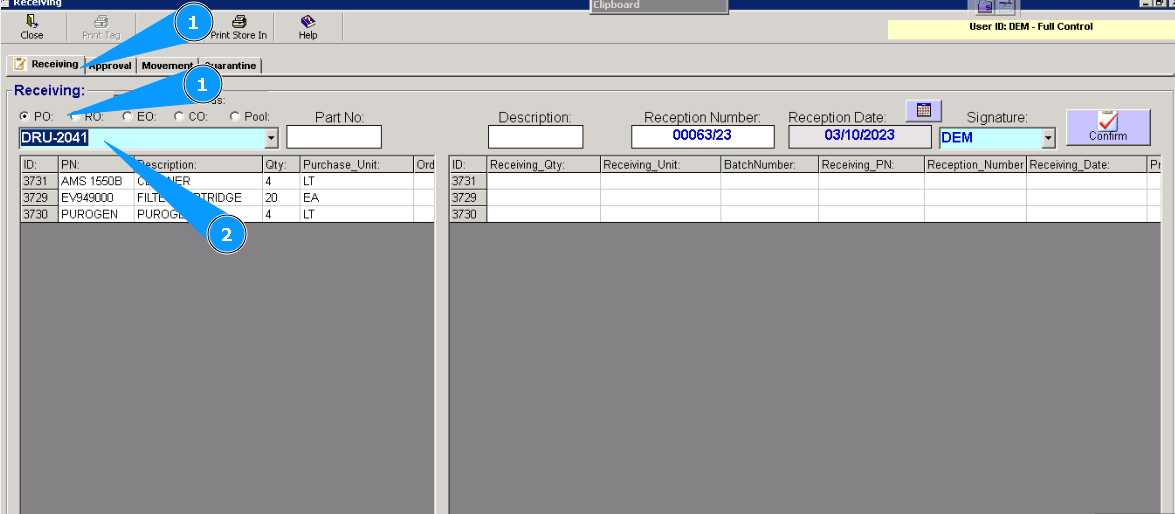Screen dimensions: 1175x514
Task: Select row 3730 in the right receiving table
Action: click(468, 214)
